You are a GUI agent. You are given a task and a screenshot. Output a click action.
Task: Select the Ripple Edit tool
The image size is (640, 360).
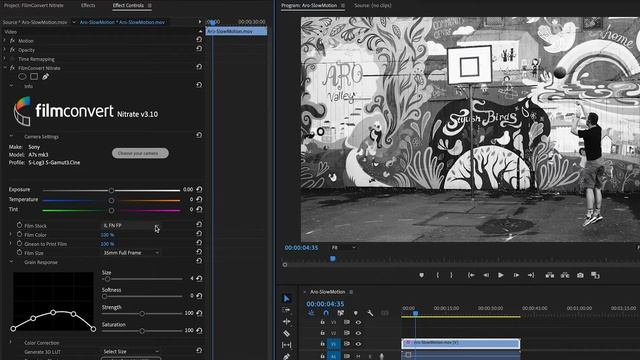(x=287, y=322)
